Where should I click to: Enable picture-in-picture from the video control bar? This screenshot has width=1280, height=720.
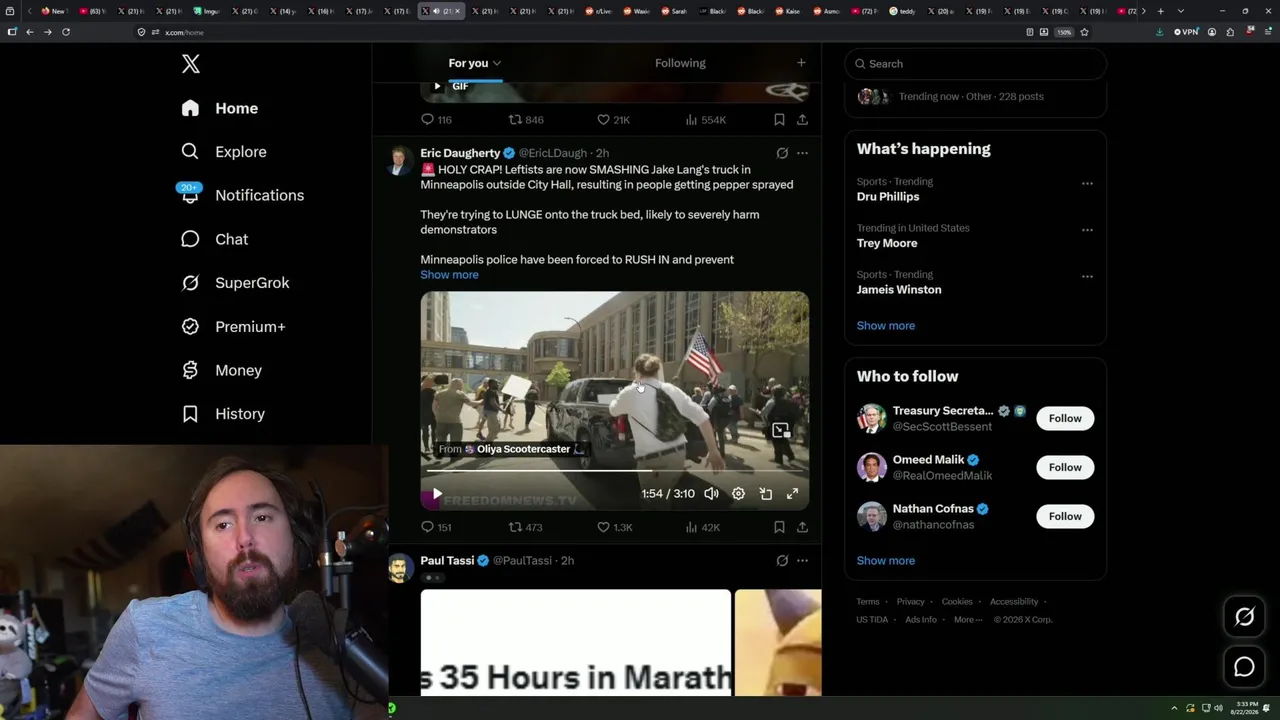coord(765,494)
